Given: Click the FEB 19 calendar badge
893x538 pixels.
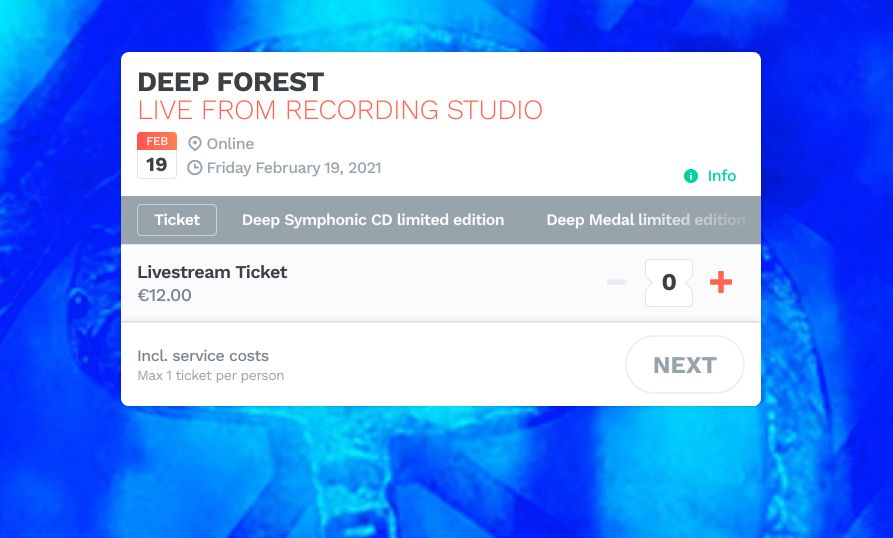Looking at the screenshot, I should 157,155.
